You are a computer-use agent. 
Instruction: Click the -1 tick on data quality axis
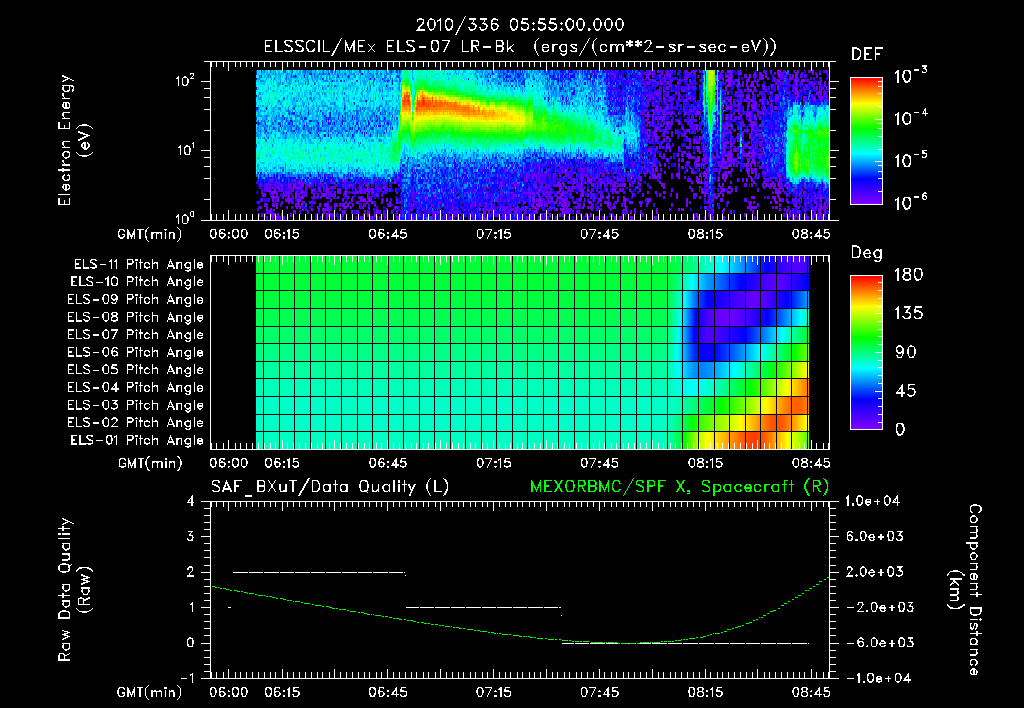[187, 678]
